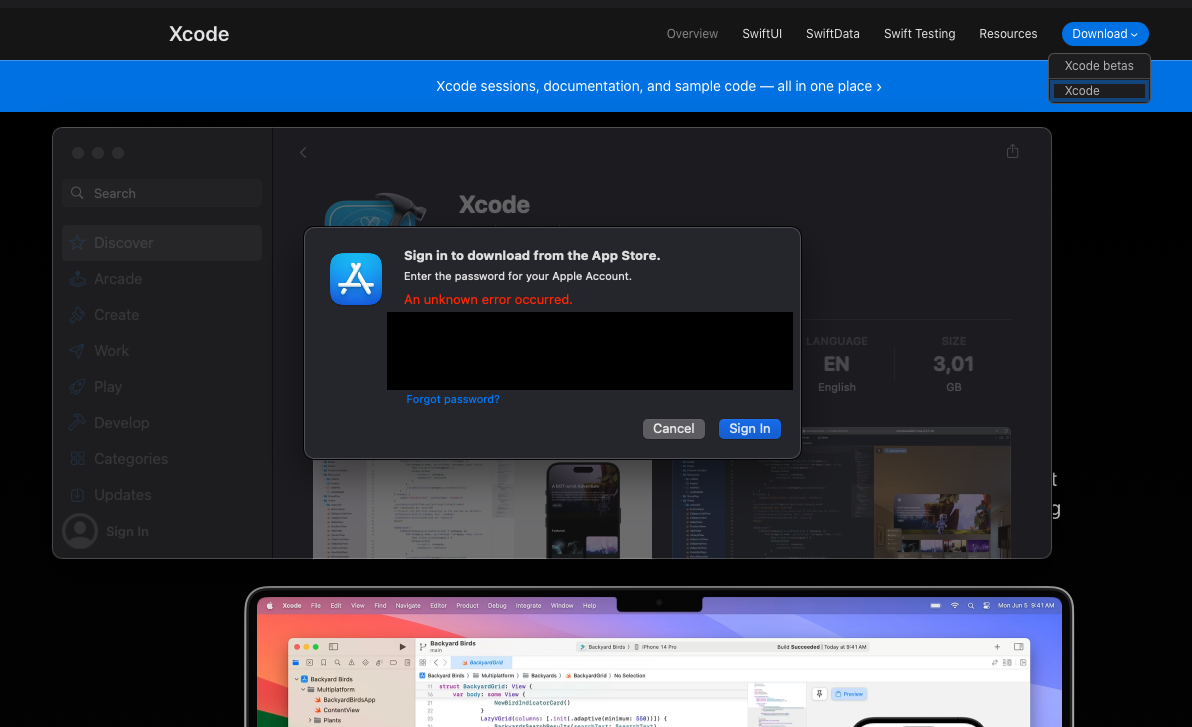1192x727 pixels.
Task: Click the Apple logo in mockup menu bar
Action: [270, 606]
